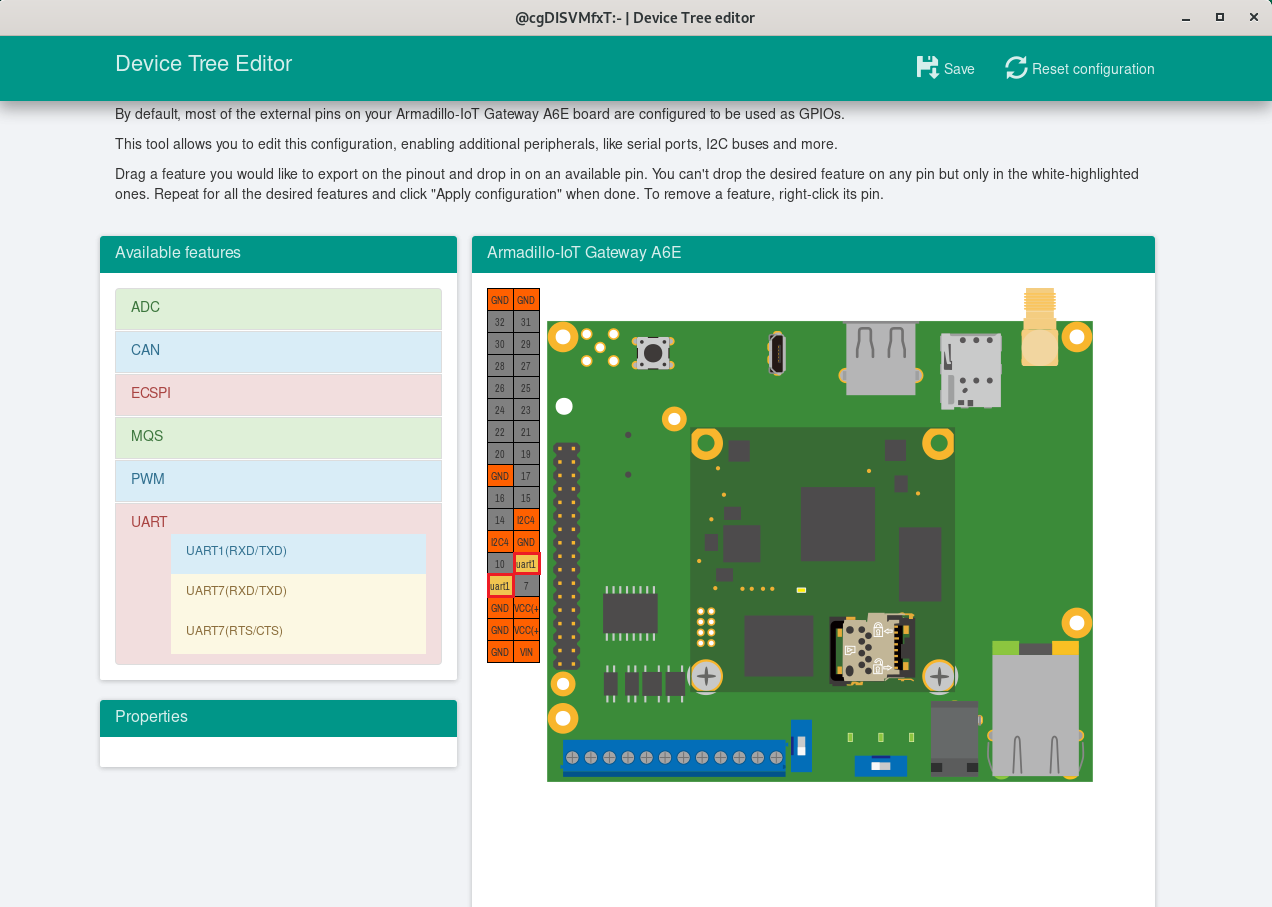
Task: Expand the ECSPI feature category
Action: pos(278,394)
